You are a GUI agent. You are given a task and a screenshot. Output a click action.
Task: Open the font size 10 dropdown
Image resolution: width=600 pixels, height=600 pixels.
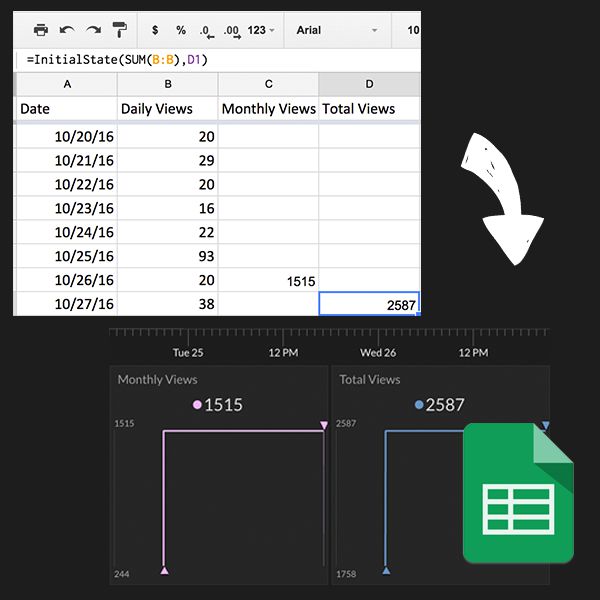pos(412,30)
